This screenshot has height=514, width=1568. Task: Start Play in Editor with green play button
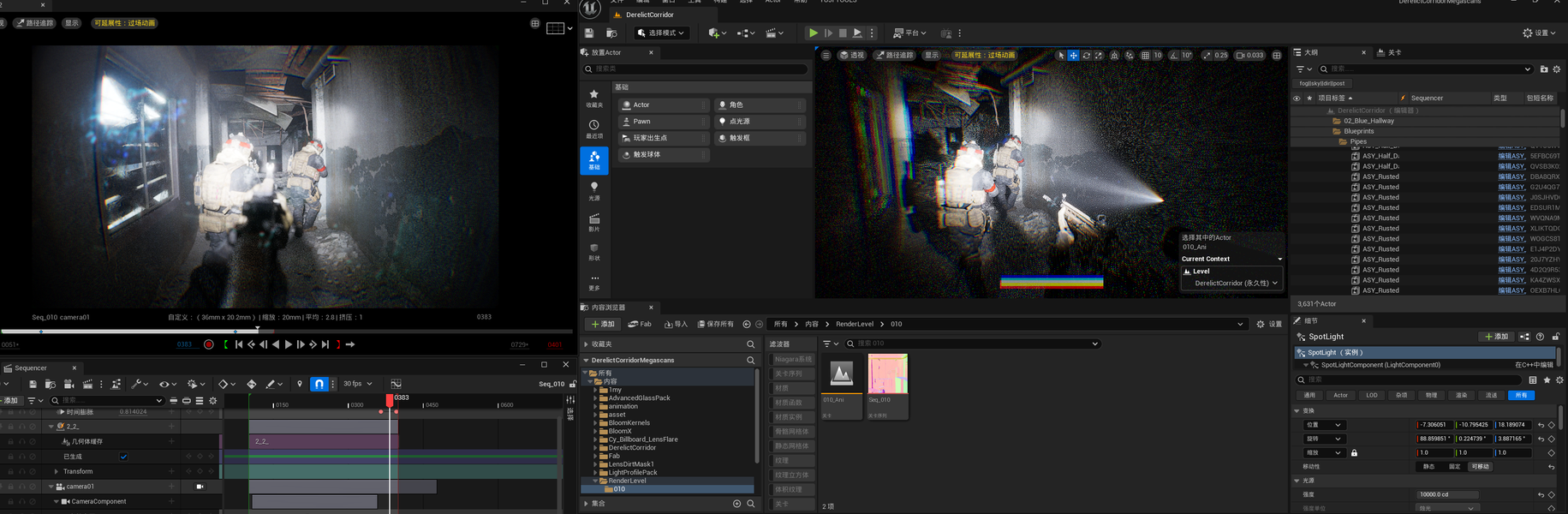click(813, 33)
